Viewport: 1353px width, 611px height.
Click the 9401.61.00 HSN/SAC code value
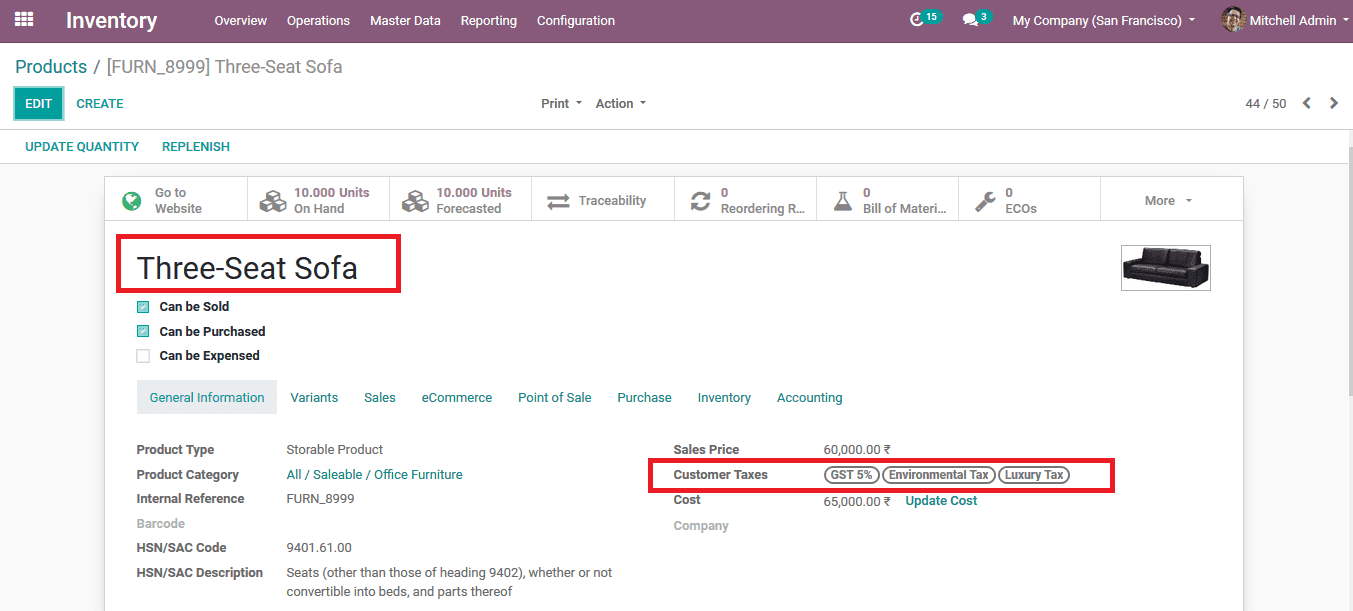click(x=319, y=548)
